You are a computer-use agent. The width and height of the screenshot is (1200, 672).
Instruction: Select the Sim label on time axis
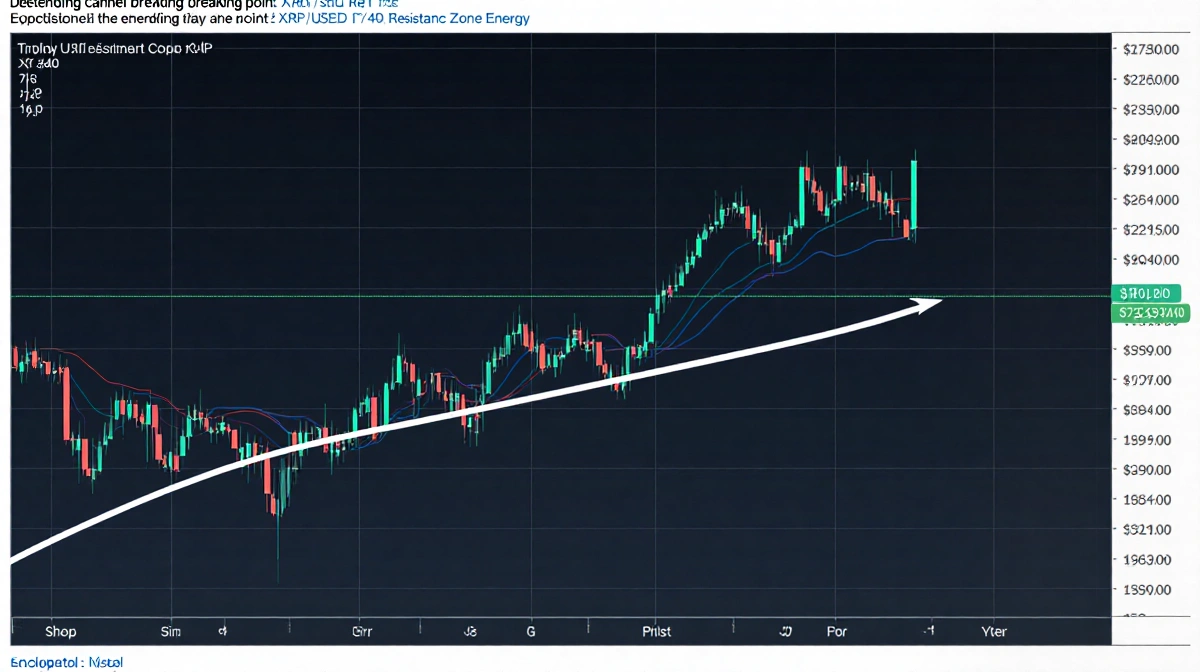tap(172, 631)
